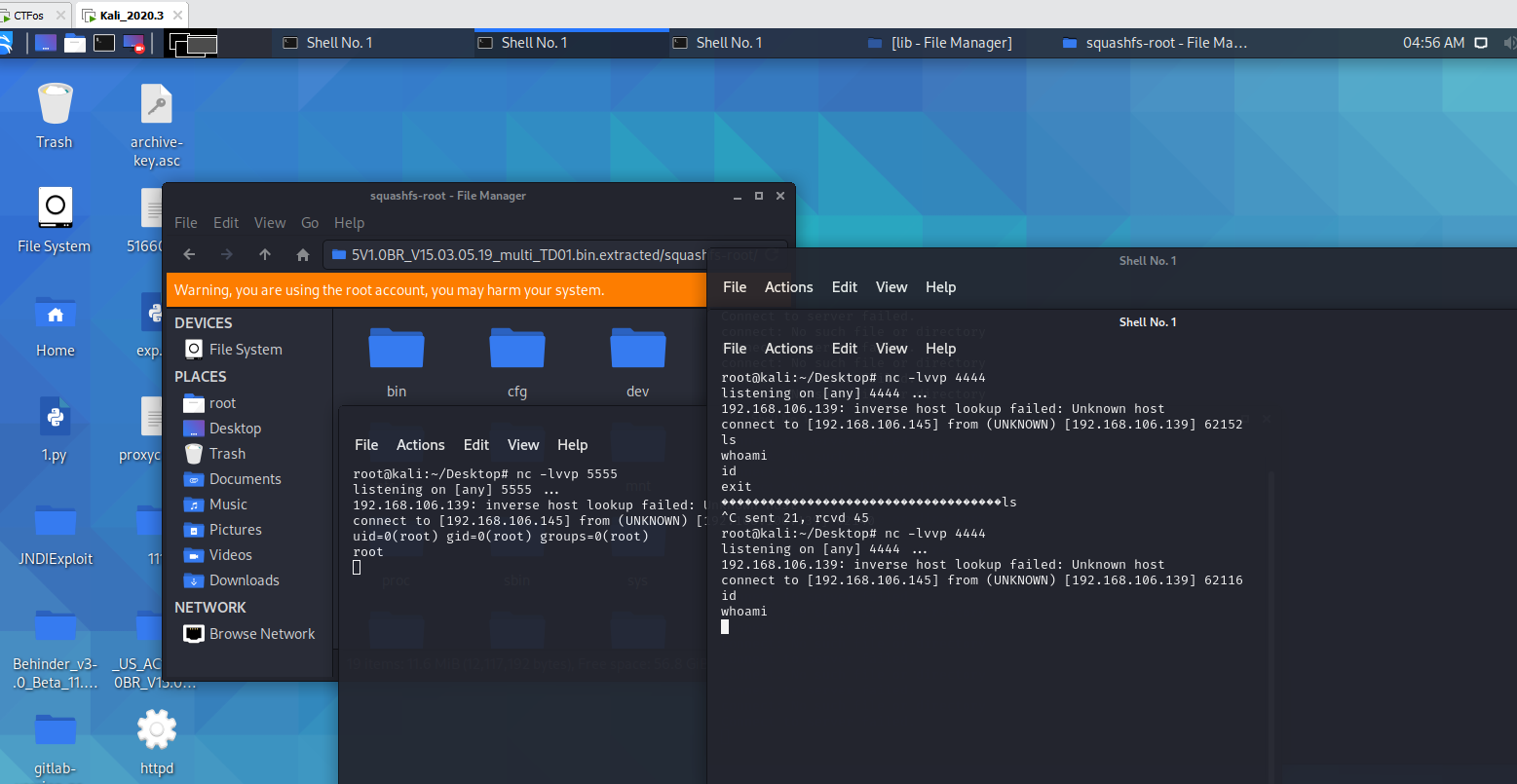Click the workspace switcher in the panel
The image size is (1517, 784).
pos(192,43)
